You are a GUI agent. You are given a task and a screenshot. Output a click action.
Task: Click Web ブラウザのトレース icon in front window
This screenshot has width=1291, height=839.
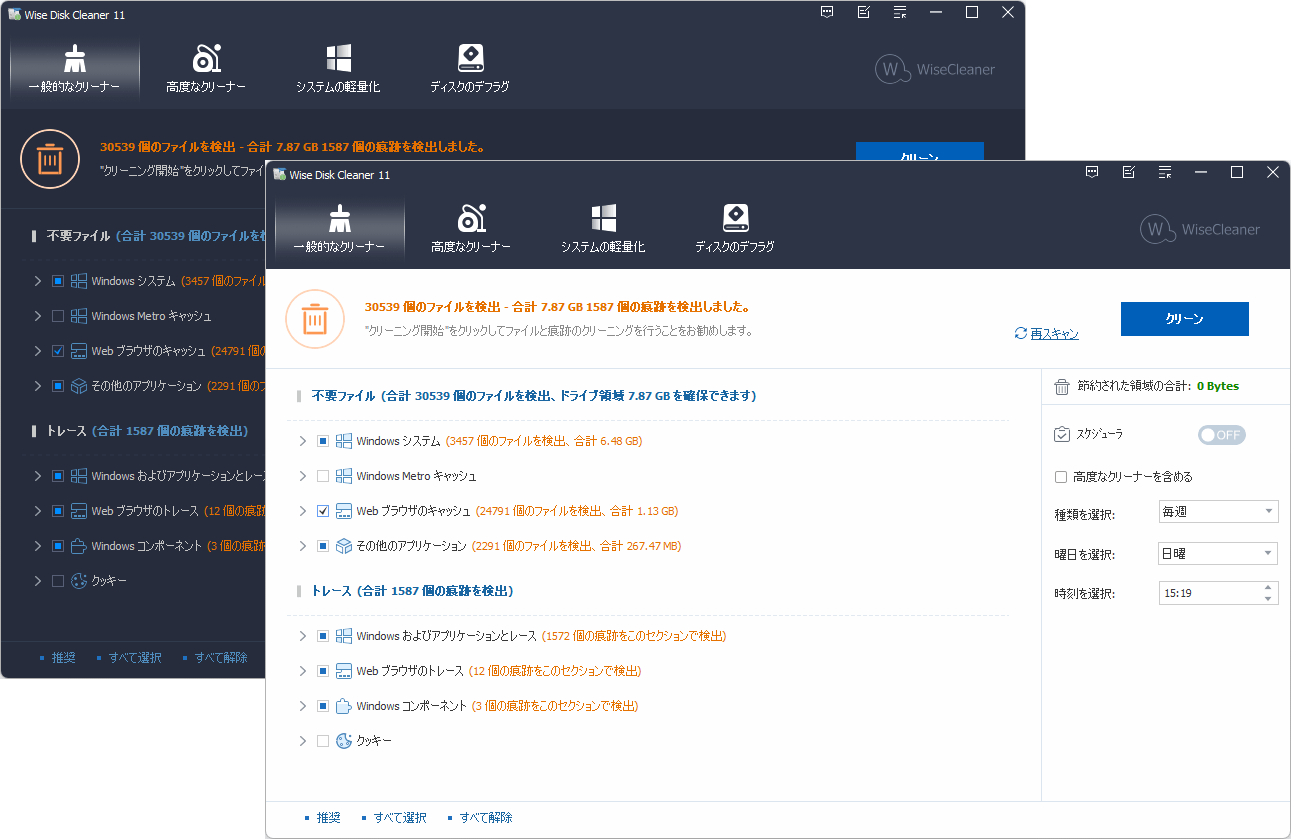344,671
